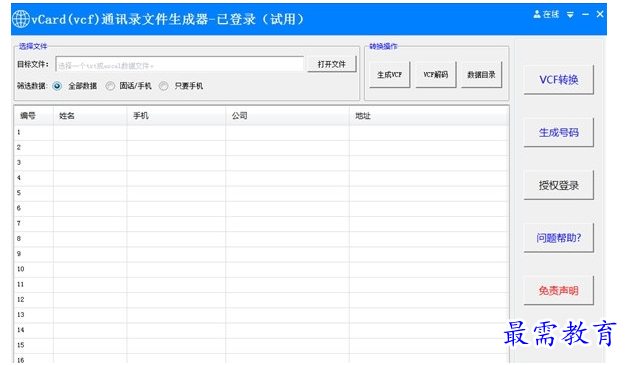Select table row numbered 4
Screen dimensions: 625x365
pos(261,178)
